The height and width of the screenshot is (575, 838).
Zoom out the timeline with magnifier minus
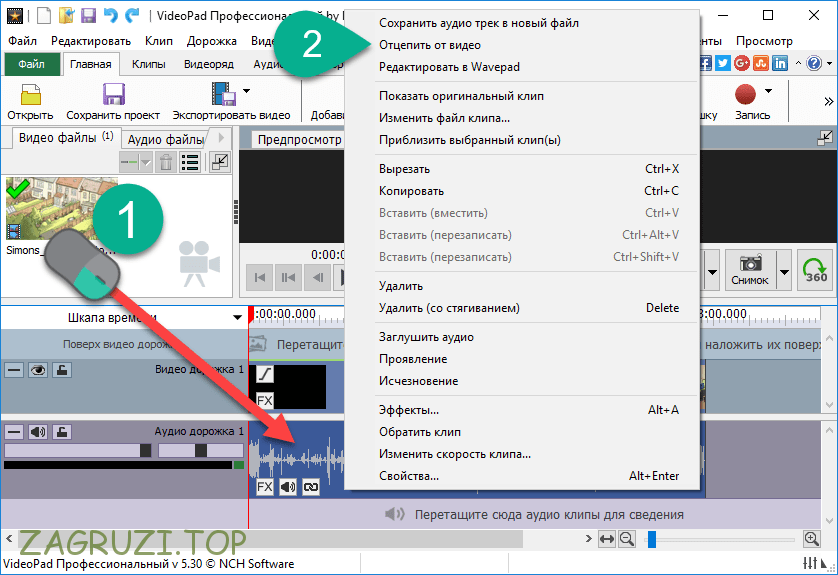click(x=626, y=539)
